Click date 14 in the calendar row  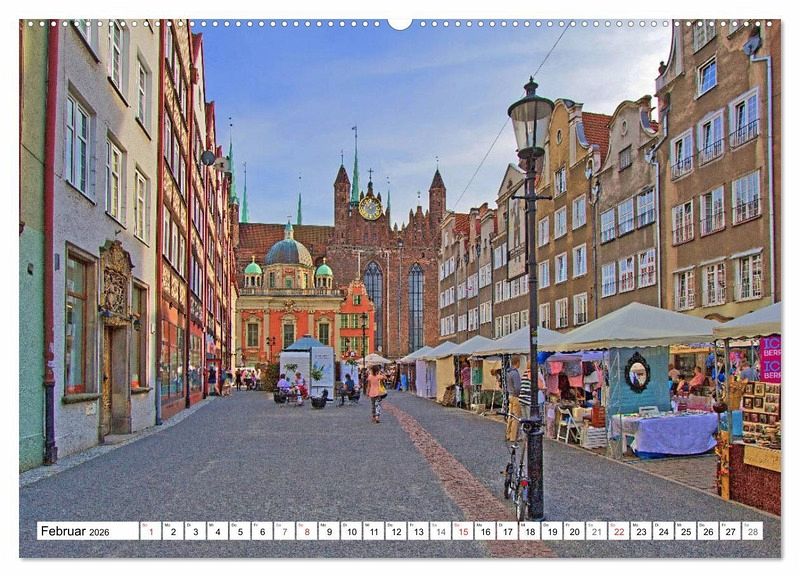[x=440, y=531]
